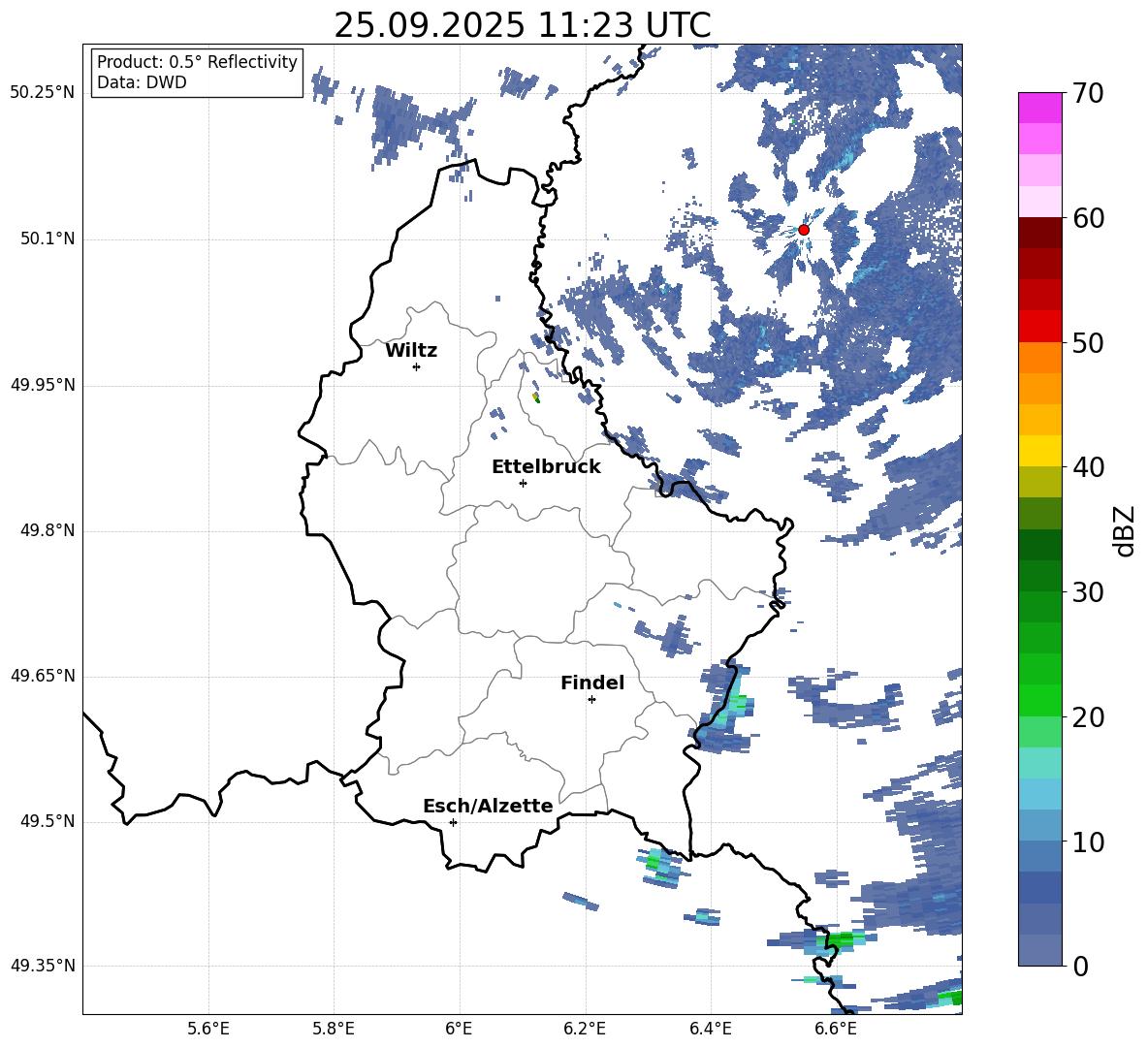Click the Esch/Alzette city label
This screenshot has width=1148, height=1048.
[x=488, y=807]
